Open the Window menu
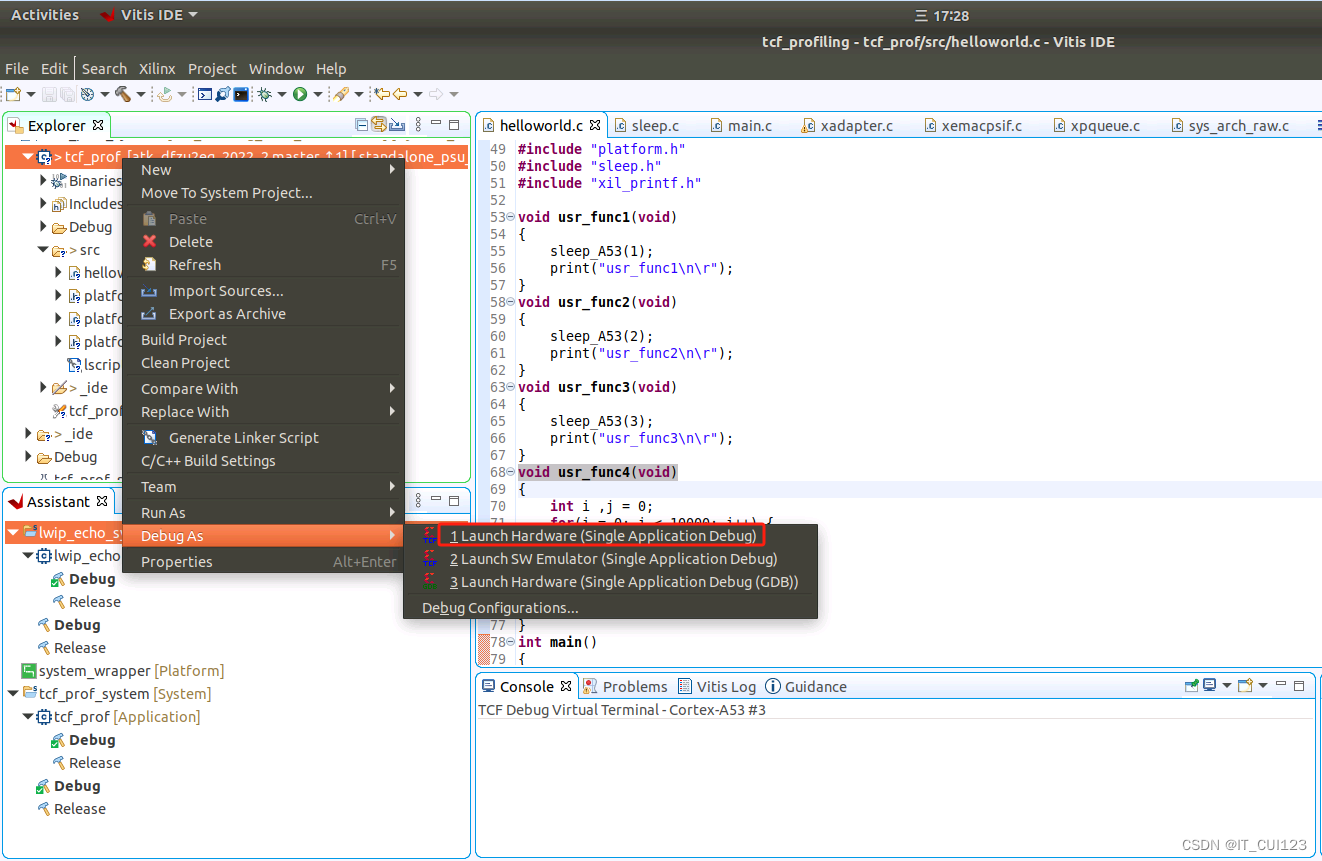 point(276,69)
